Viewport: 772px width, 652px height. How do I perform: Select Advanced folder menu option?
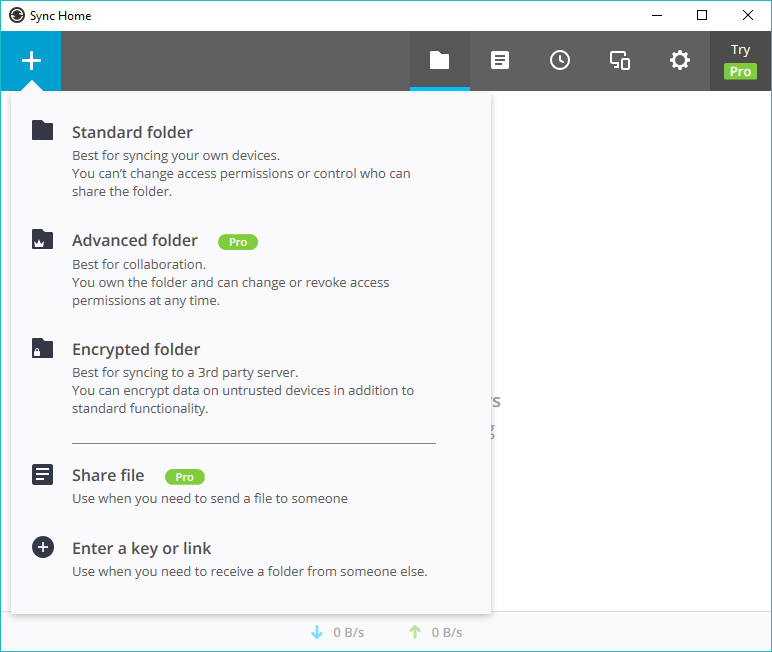click(x=135, y=241)
